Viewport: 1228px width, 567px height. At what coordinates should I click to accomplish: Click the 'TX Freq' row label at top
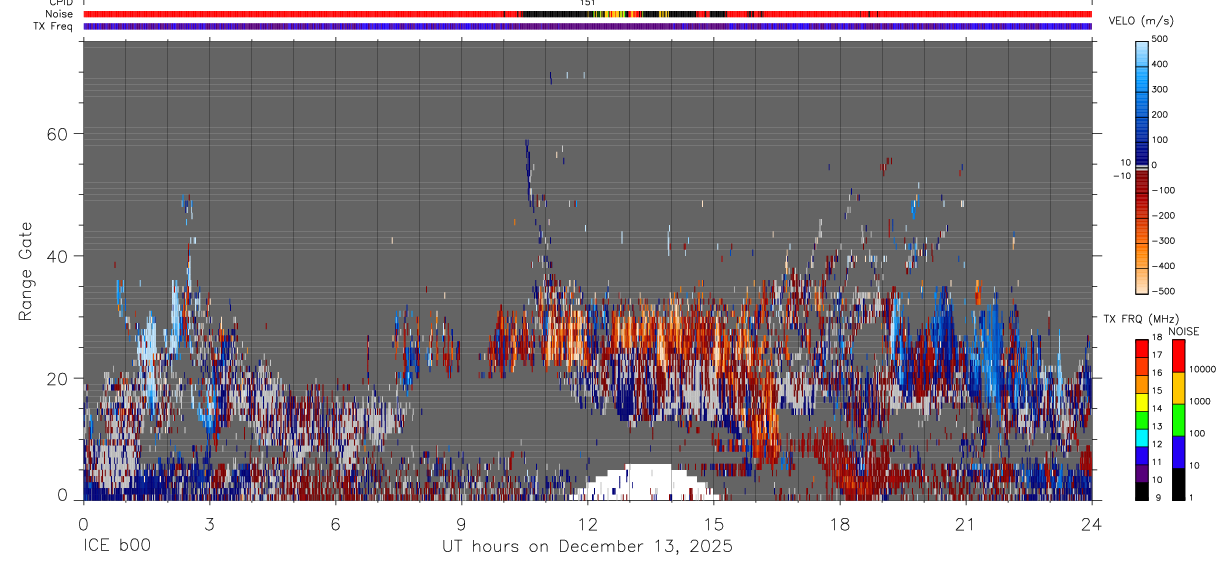point(54,26)
